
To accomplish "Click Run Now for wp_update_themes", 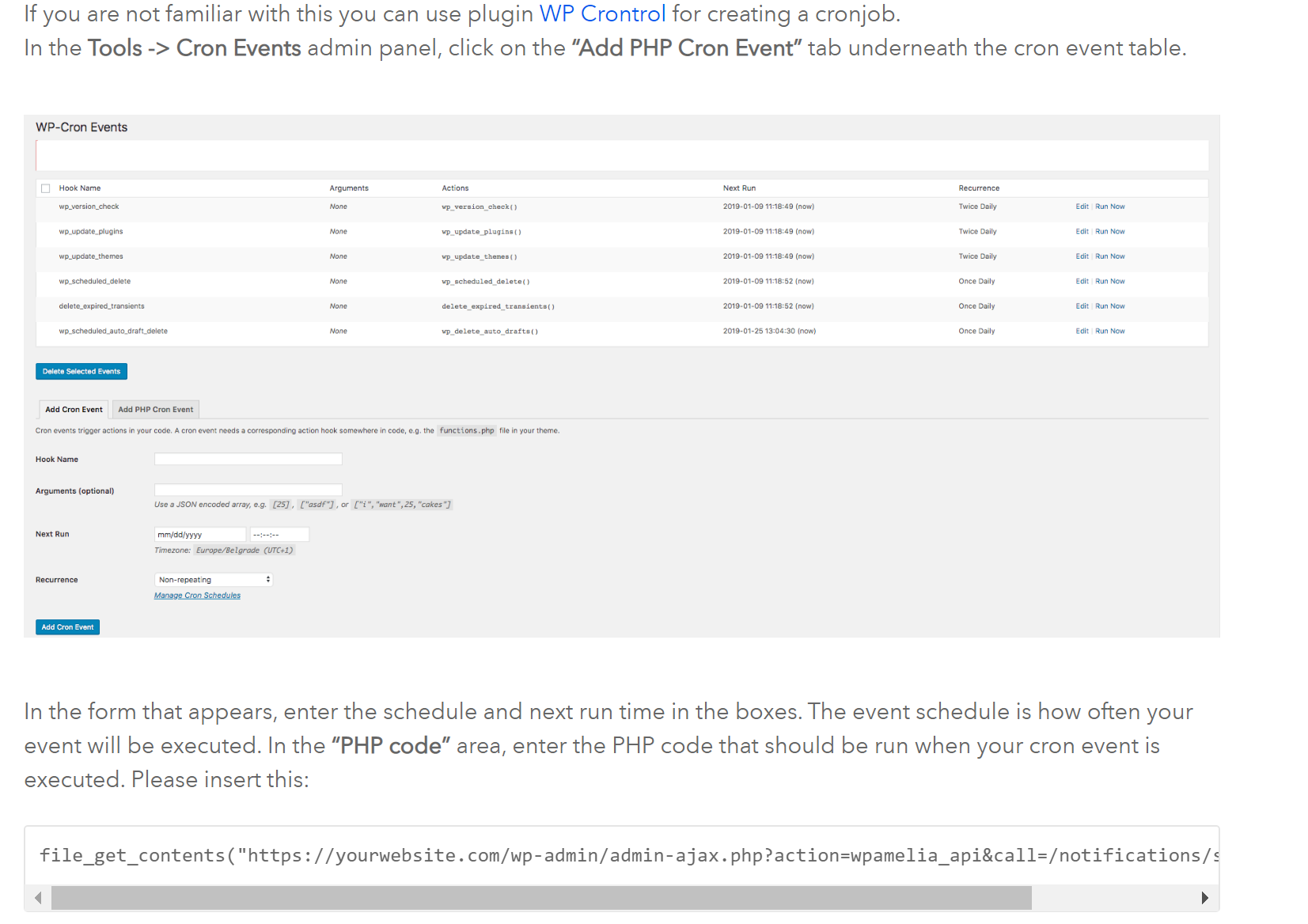I will [1109, 256].
